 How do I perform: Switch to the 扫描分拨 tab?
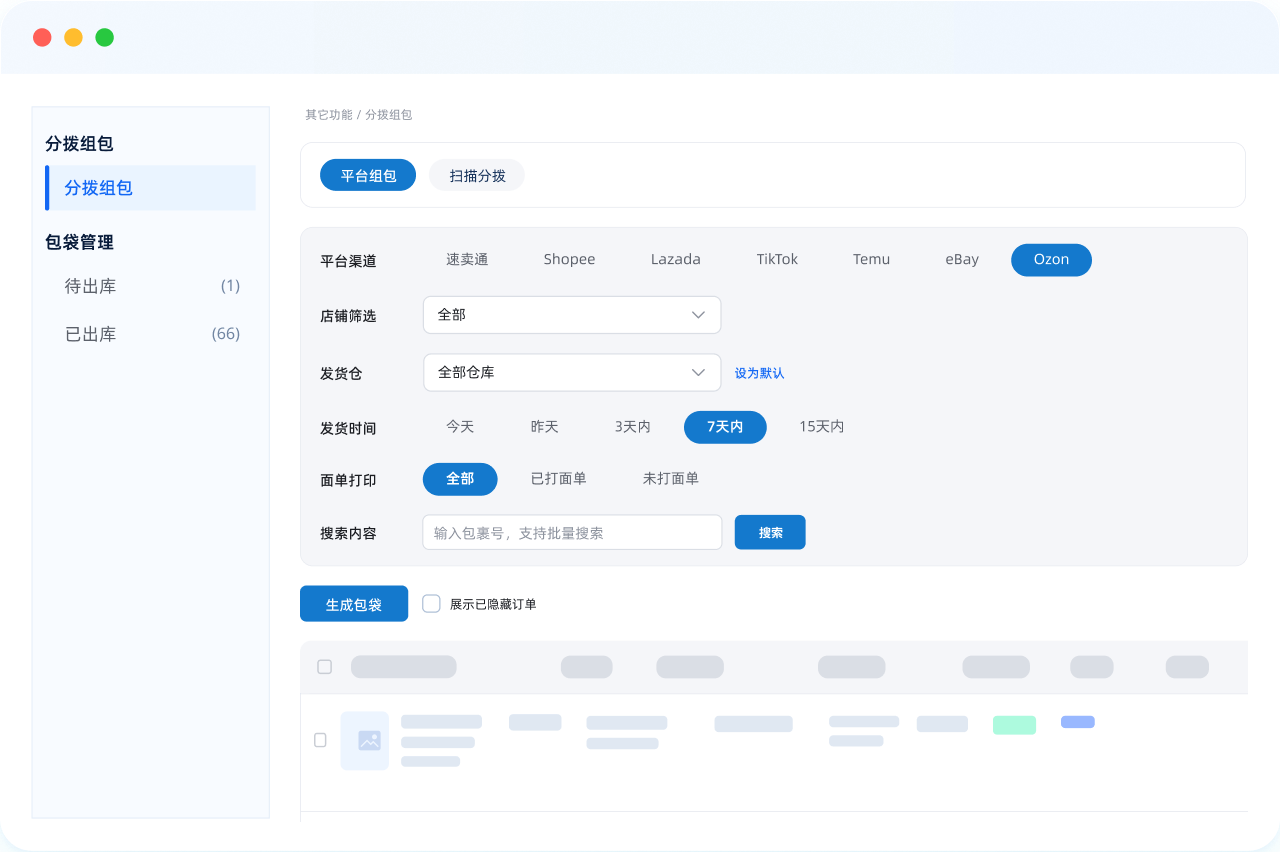(477, 176)
